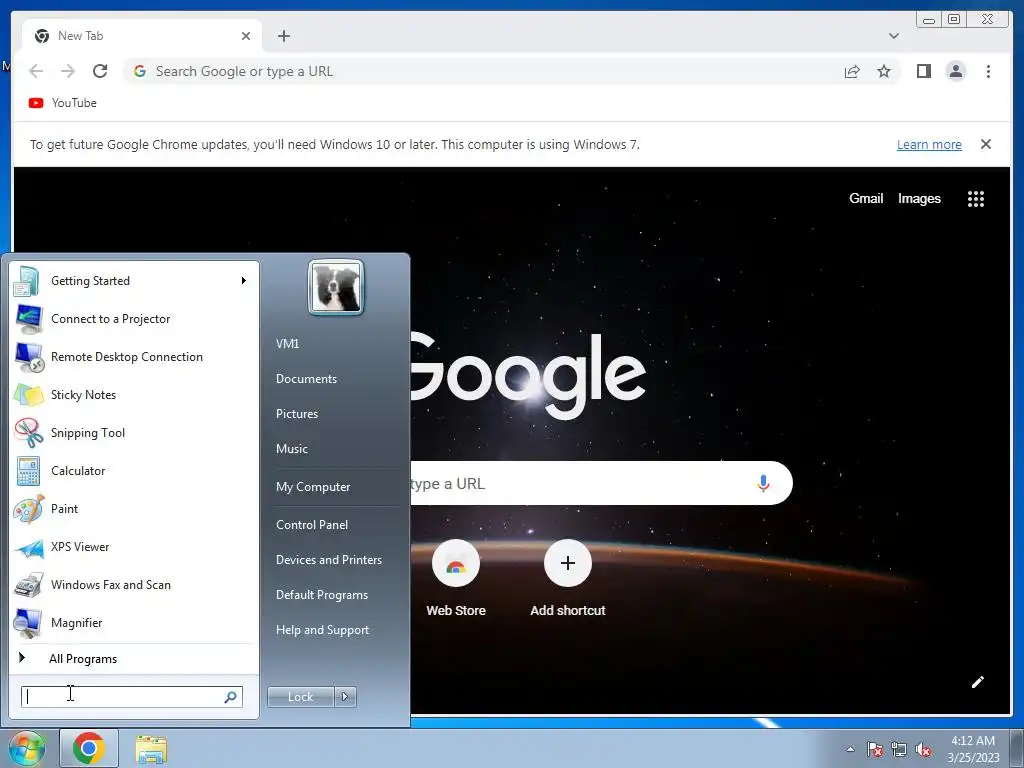
Task: Launch Snipping Tool scissors icon
Action: [28, 433]
